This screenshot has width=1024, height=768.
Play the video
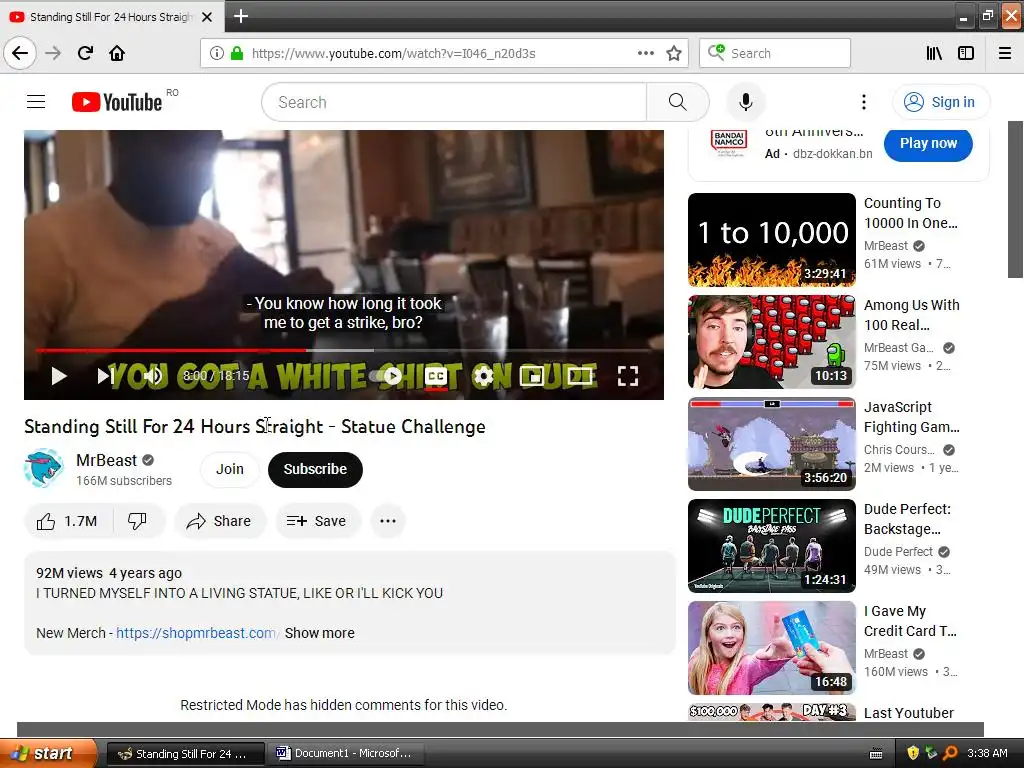59,376
